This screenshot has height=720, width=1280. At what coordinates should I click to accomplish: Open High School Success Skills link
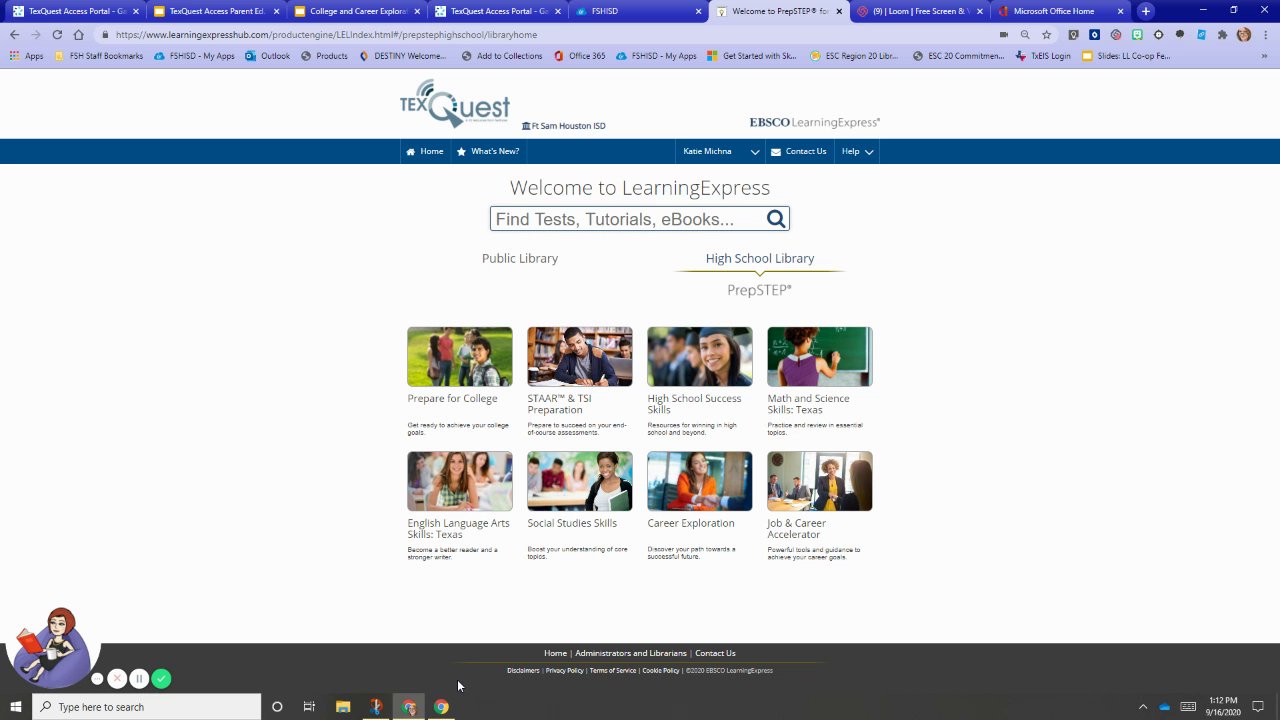point(694,404)
